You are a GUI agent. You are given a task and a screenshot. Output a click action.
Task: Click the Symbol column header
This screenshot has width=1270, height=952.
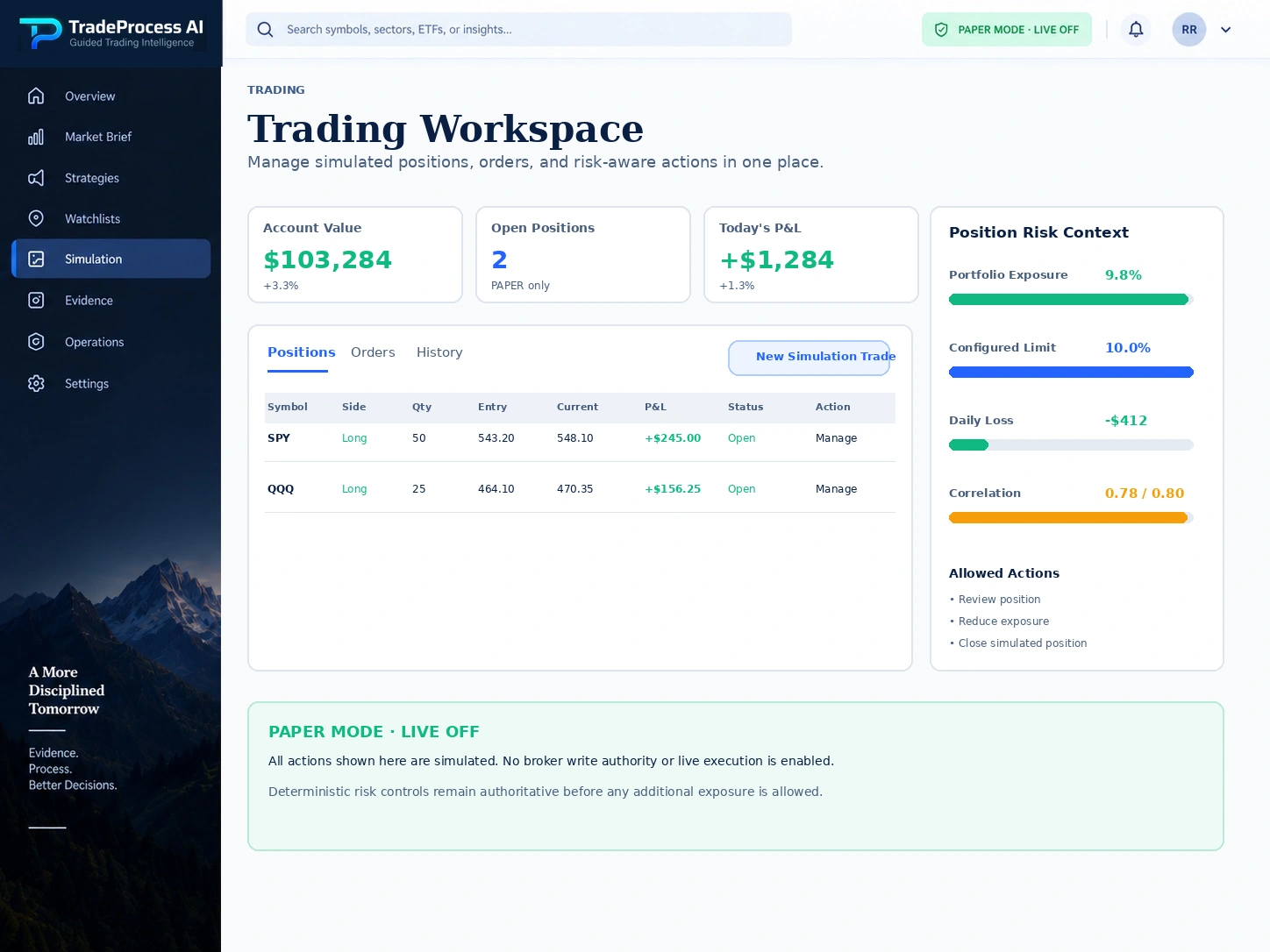click(x=288, y=407)
